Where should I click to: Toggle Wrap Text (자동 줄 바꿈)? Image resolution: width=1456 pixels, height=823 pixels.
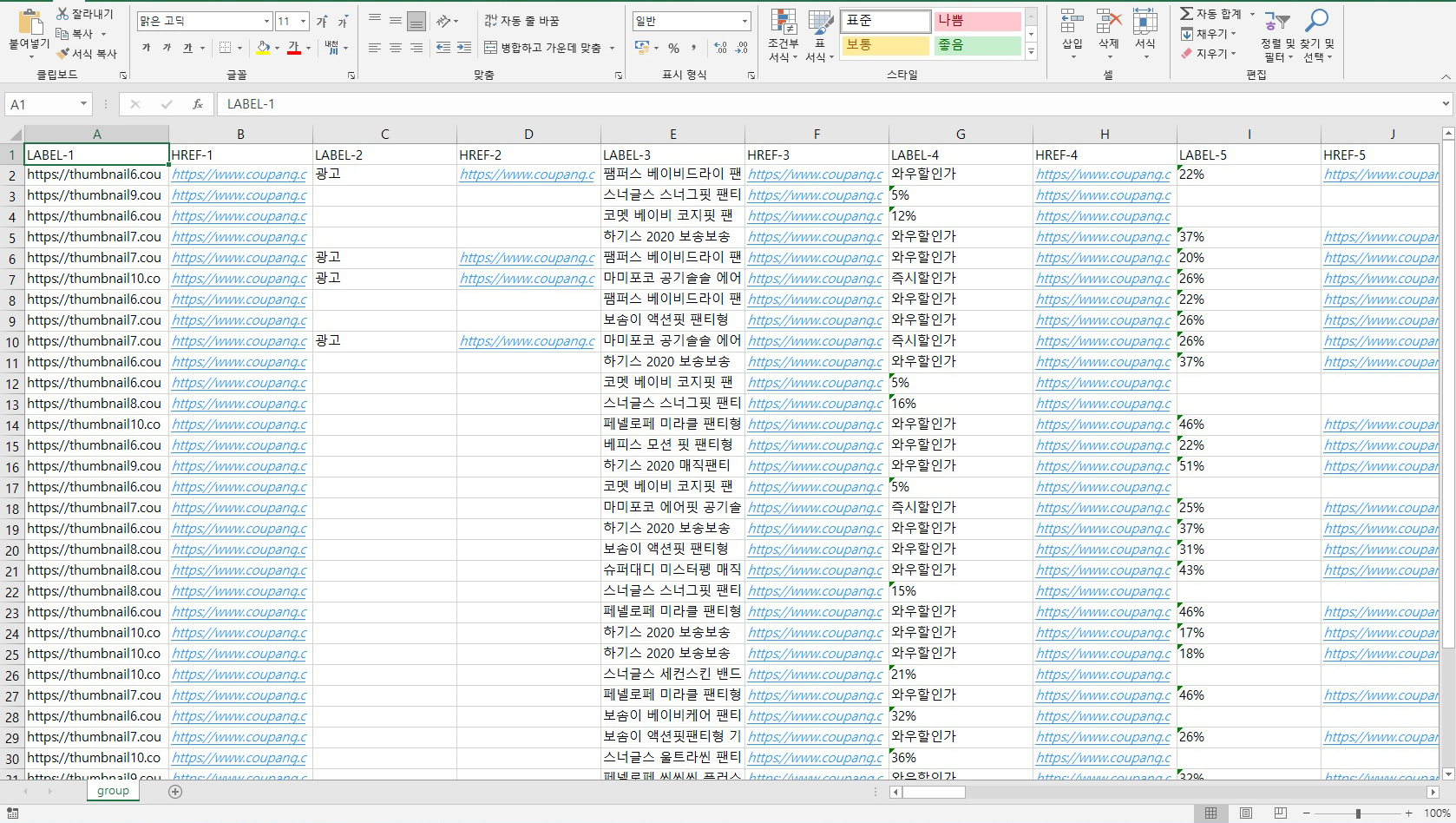521,21
